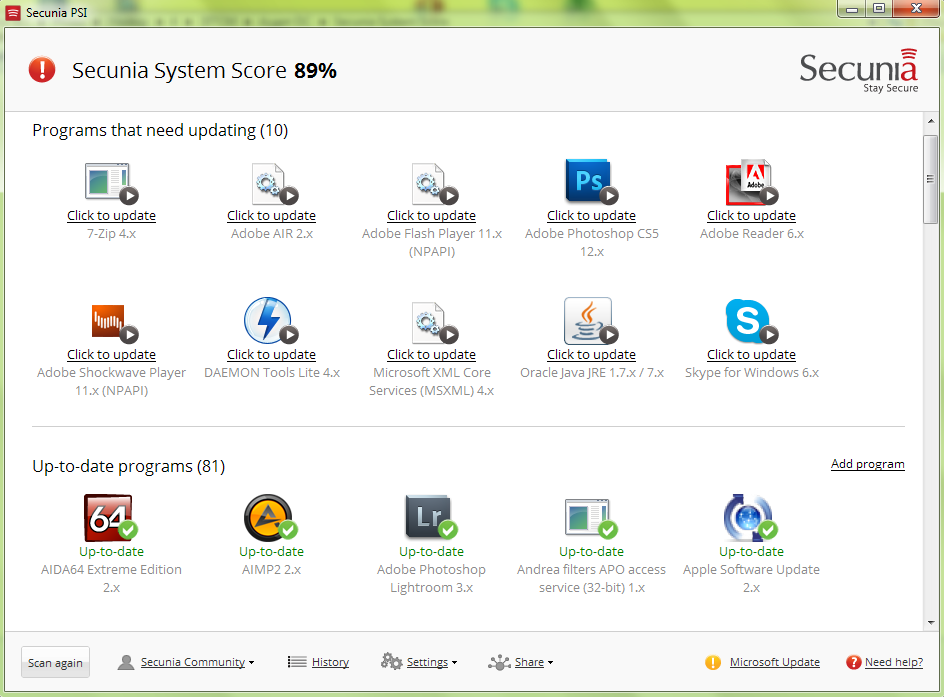Open the Adobe Photoshop CS5 icon
944x697 pixels.
coord(591,181)
